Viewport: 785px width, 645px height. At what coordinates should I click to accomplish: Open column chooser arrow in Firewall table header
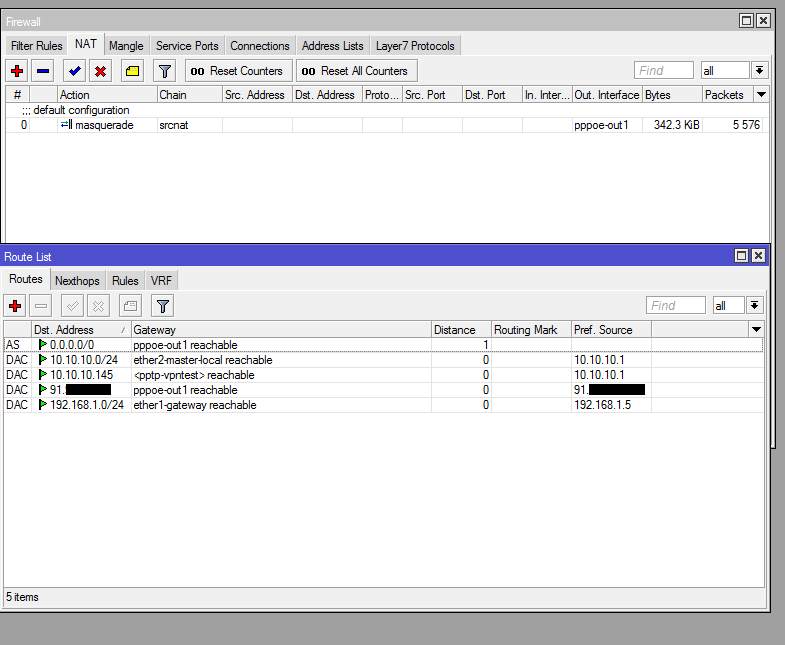(761, 95)
